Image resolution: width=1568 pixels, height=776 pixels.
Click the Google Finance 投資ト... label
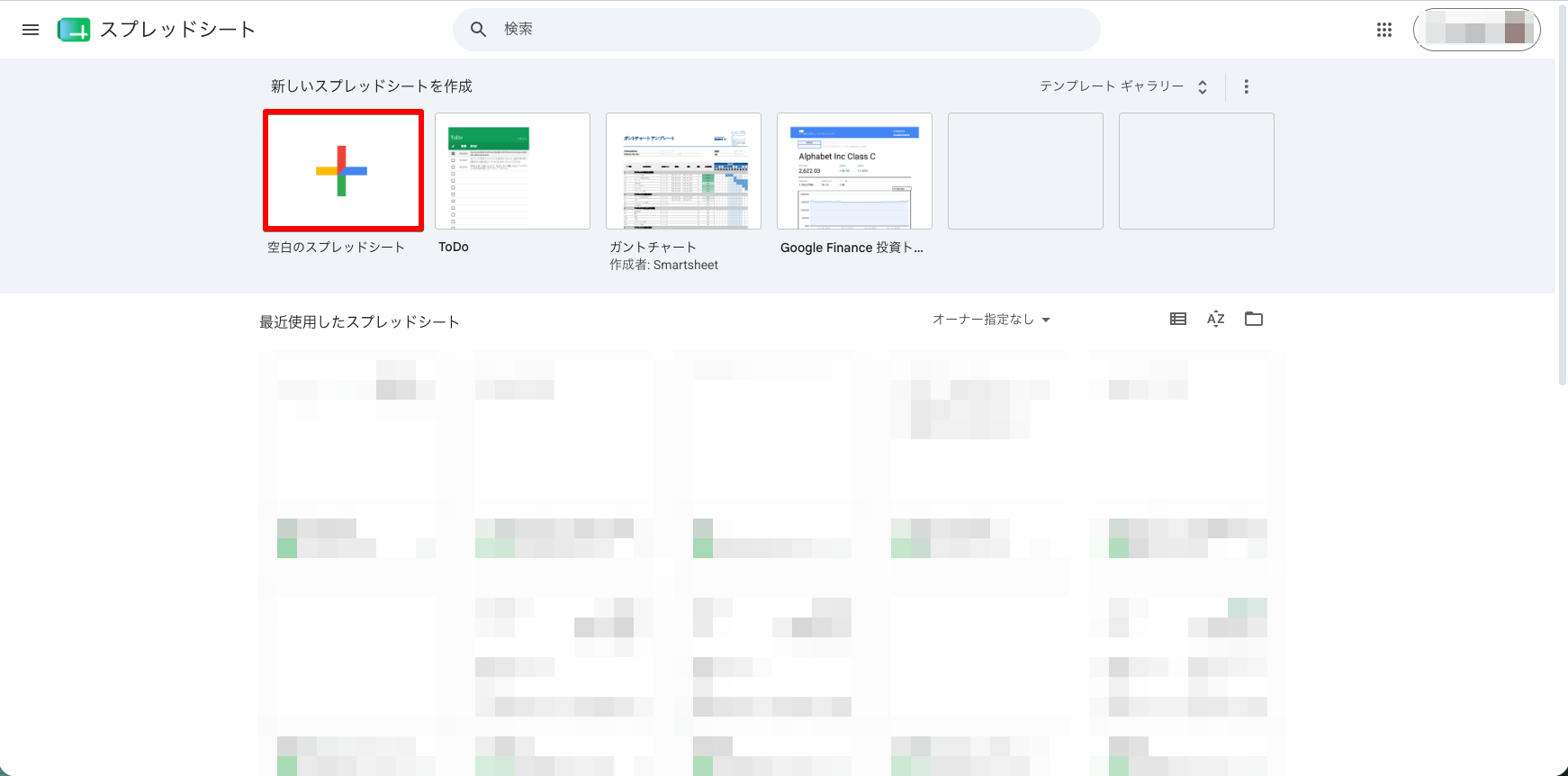[x=852, y=248]
